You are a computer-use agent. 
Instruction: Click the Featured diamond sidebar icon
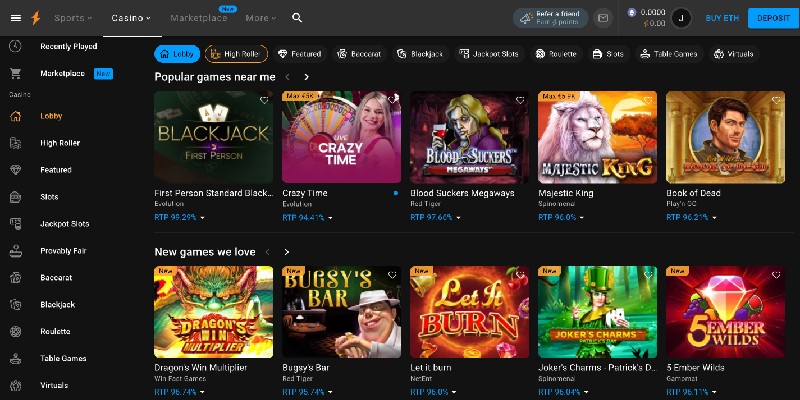pos(15,170)
